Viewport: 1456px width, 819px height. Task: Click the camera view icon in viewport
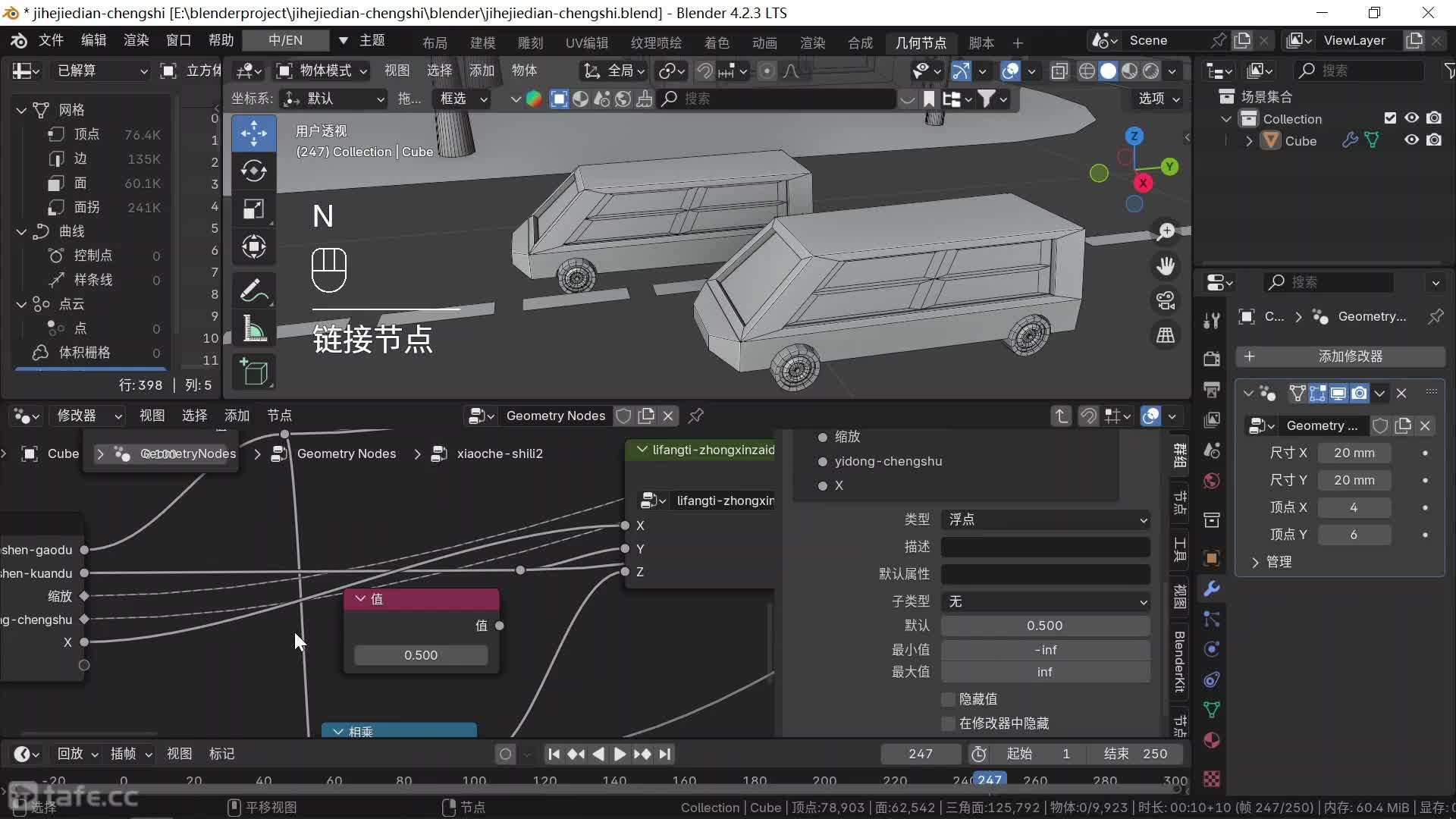pos(1166,300)
